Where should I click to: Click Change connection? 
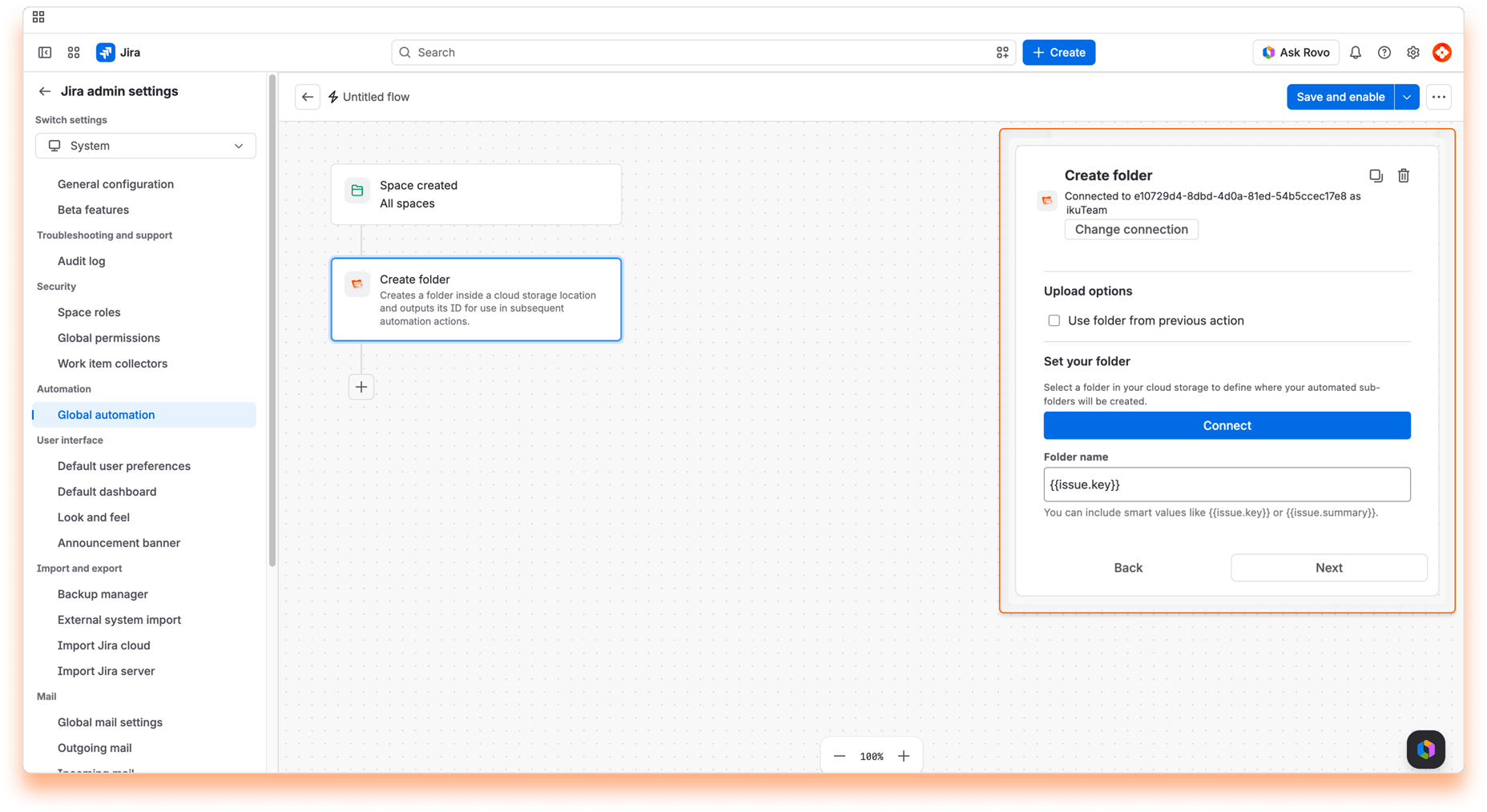tap(1131, 230)
